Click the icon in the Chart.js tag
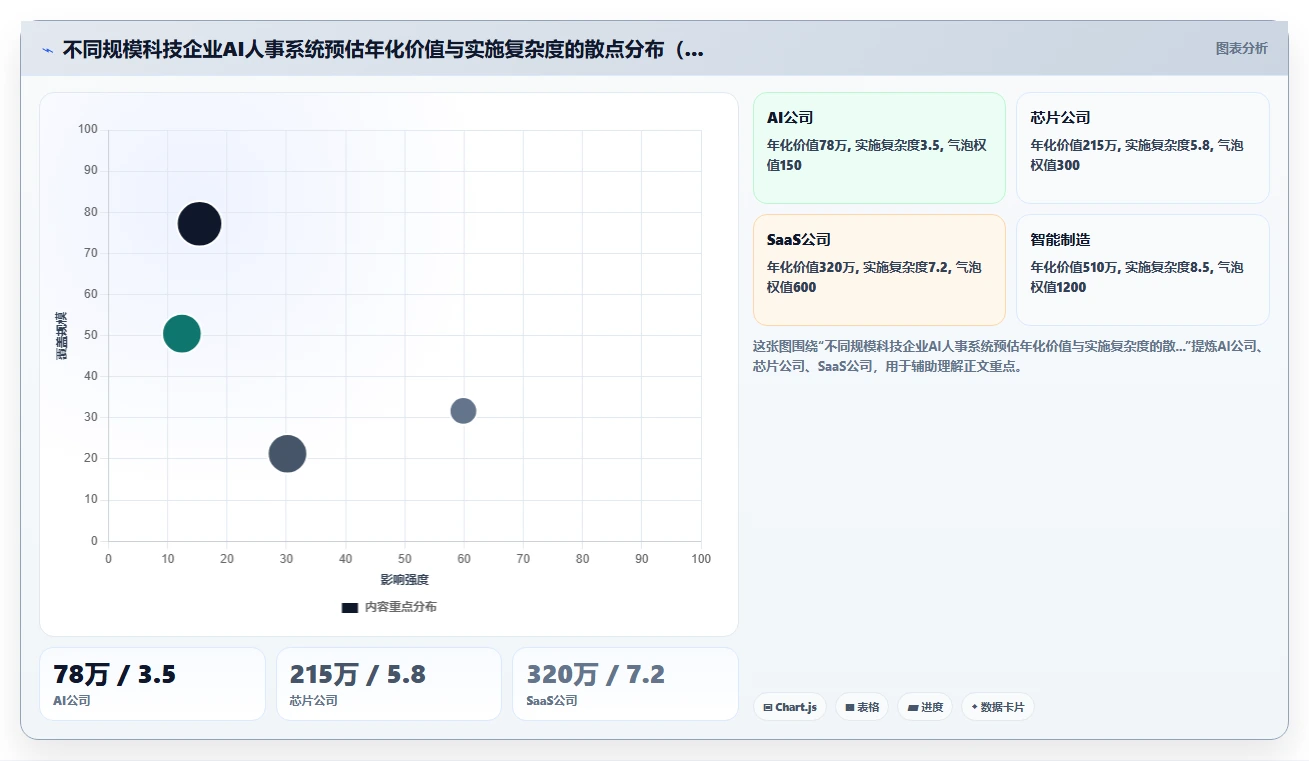Viewport: 1309px width, 761px height. tap(768, 707)
